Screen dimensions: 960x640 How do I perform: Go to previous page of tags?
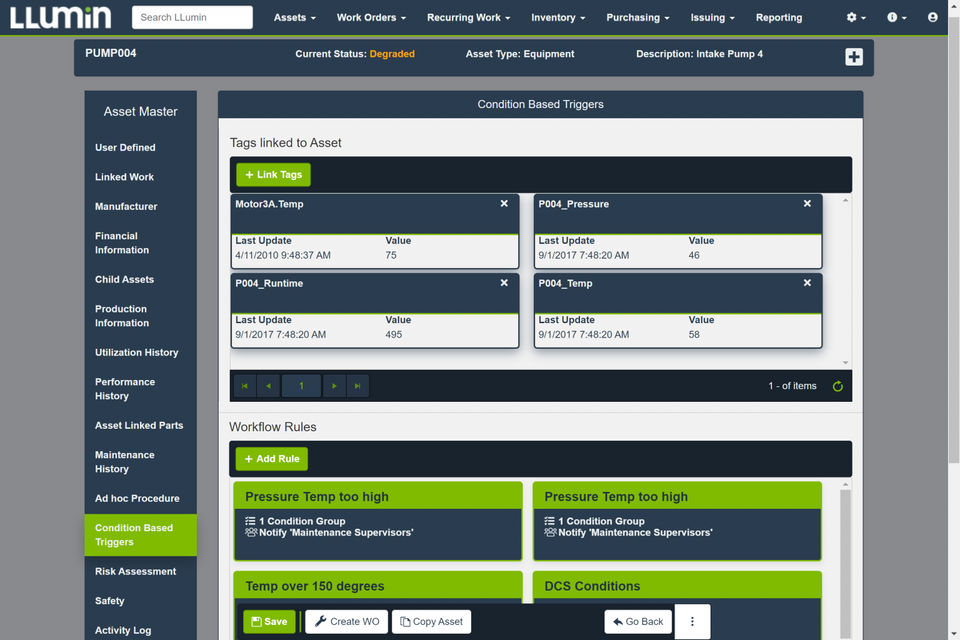(268, 386)
